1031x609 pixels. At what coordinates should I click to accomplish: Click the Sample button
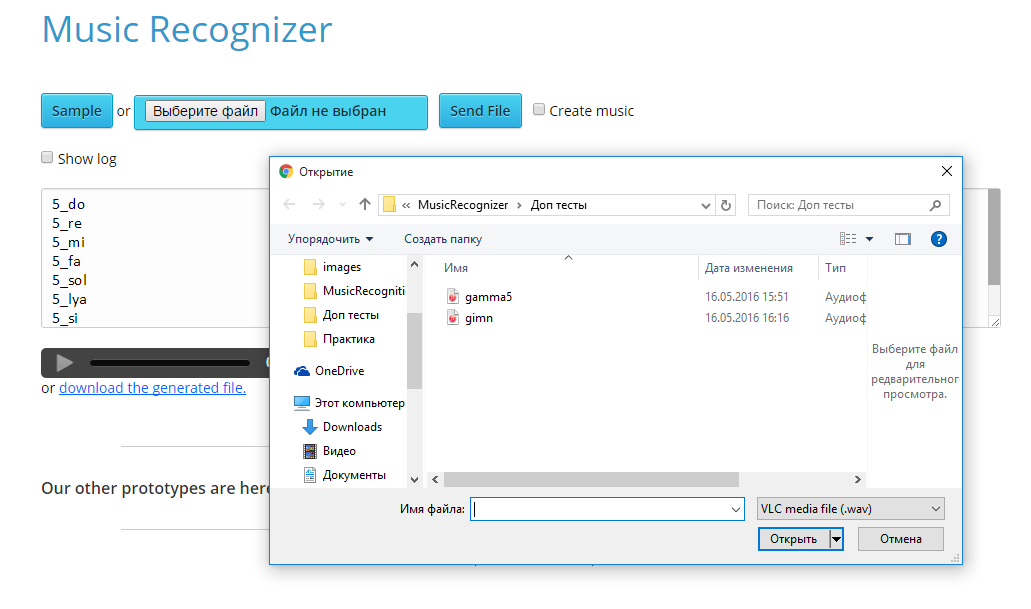click(x=77, y=110)
